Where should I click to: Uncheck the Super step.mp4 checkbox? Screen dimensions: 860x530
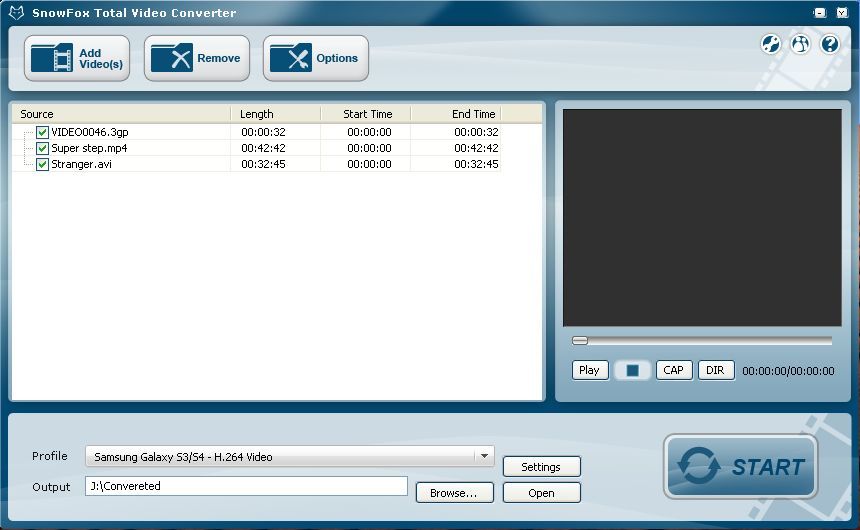(x=42, y=148)
